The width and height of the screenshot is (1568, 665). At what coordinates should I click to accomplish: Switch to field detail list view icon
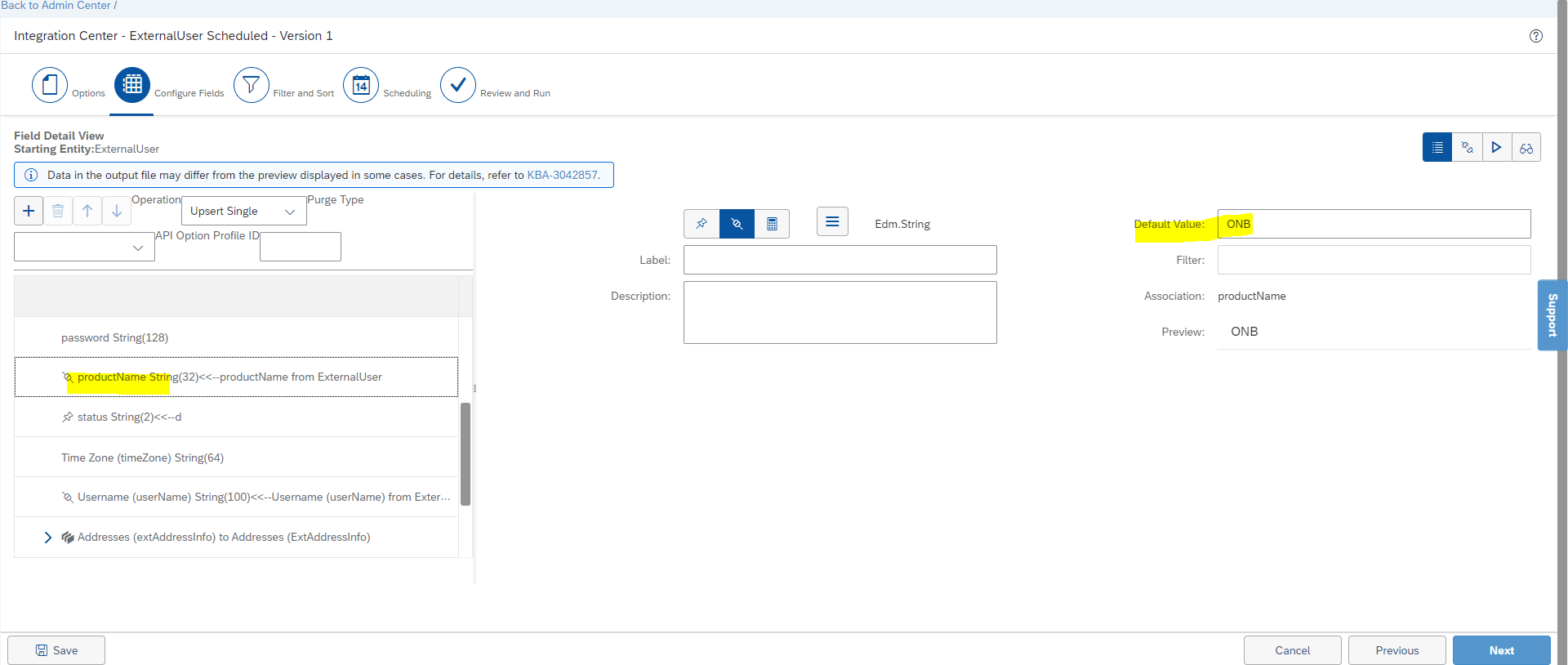coord(1437,147)
